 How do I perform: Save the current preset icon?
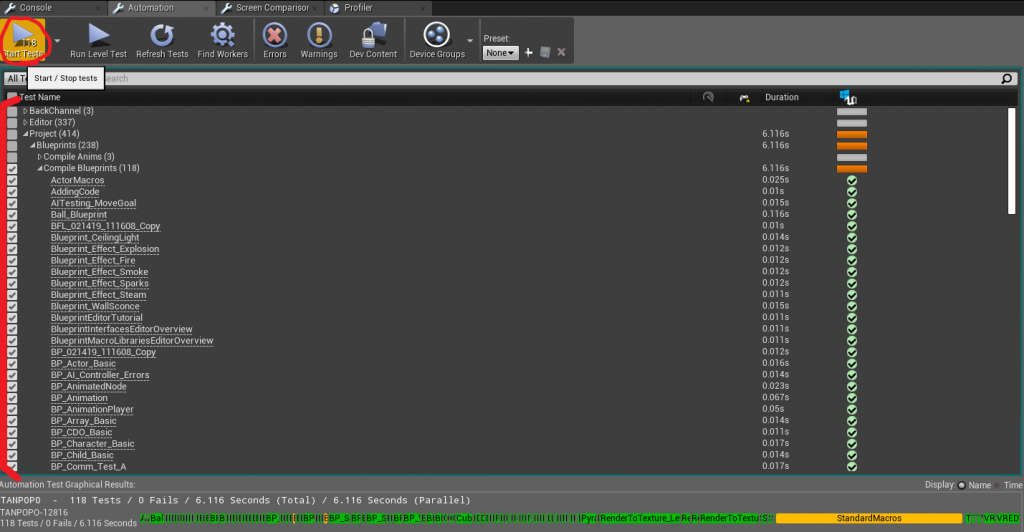545,53
